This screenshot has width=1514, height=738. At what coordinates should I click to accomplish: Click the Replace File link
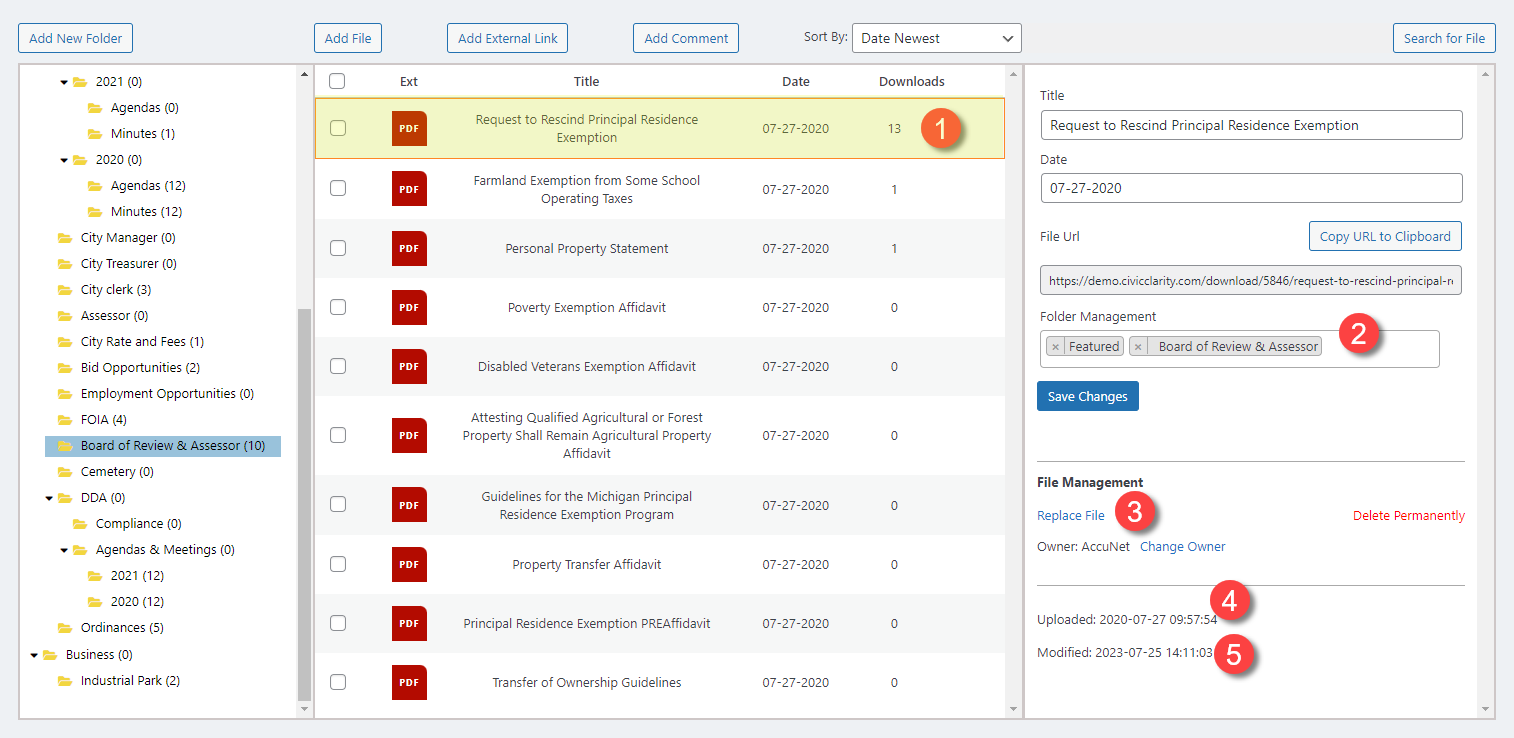(1071, 516)
